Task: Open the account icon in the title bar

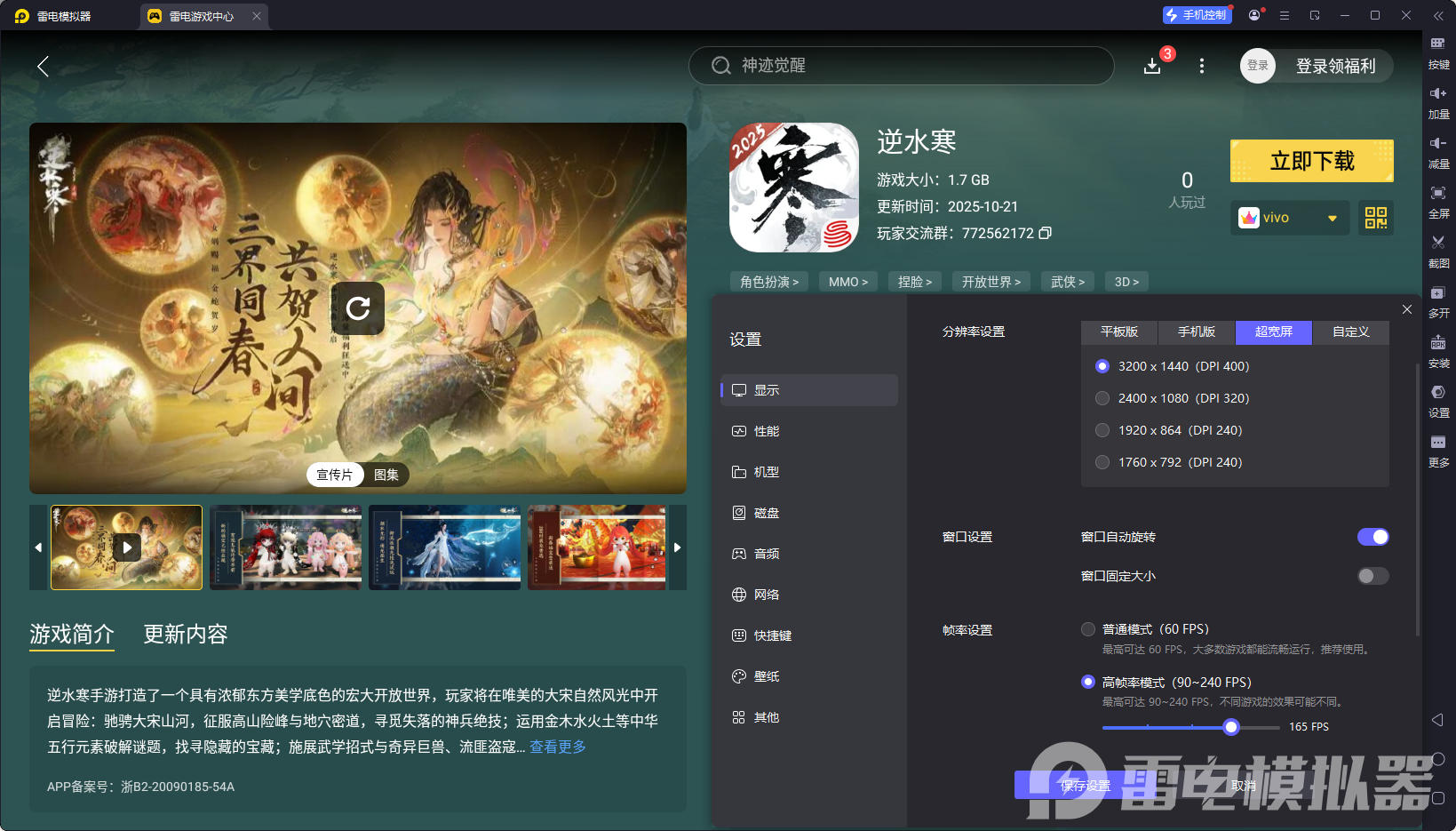Action: coord(1254,15)
